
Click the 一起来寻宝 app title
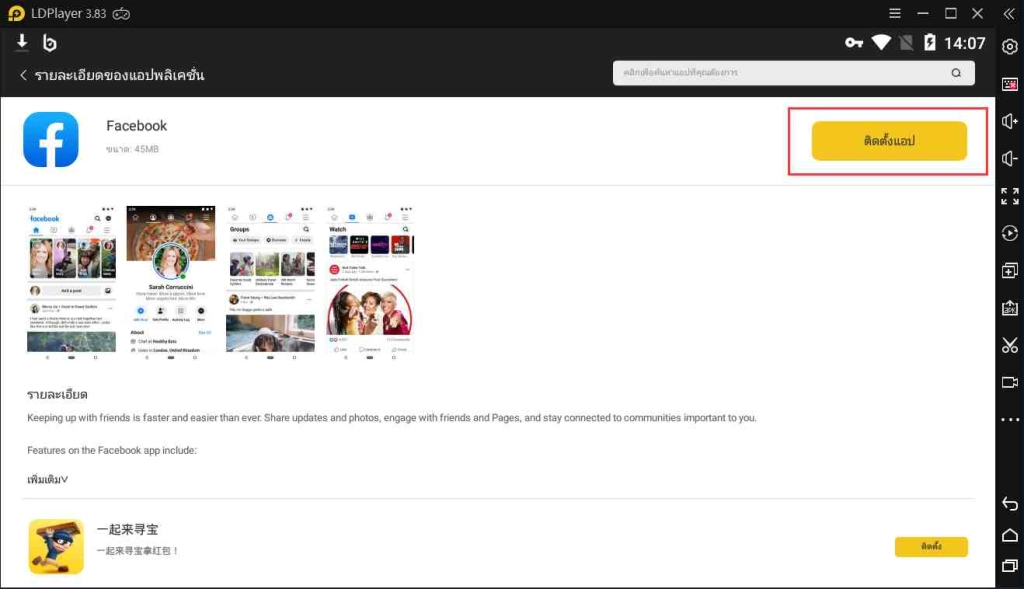128,530
